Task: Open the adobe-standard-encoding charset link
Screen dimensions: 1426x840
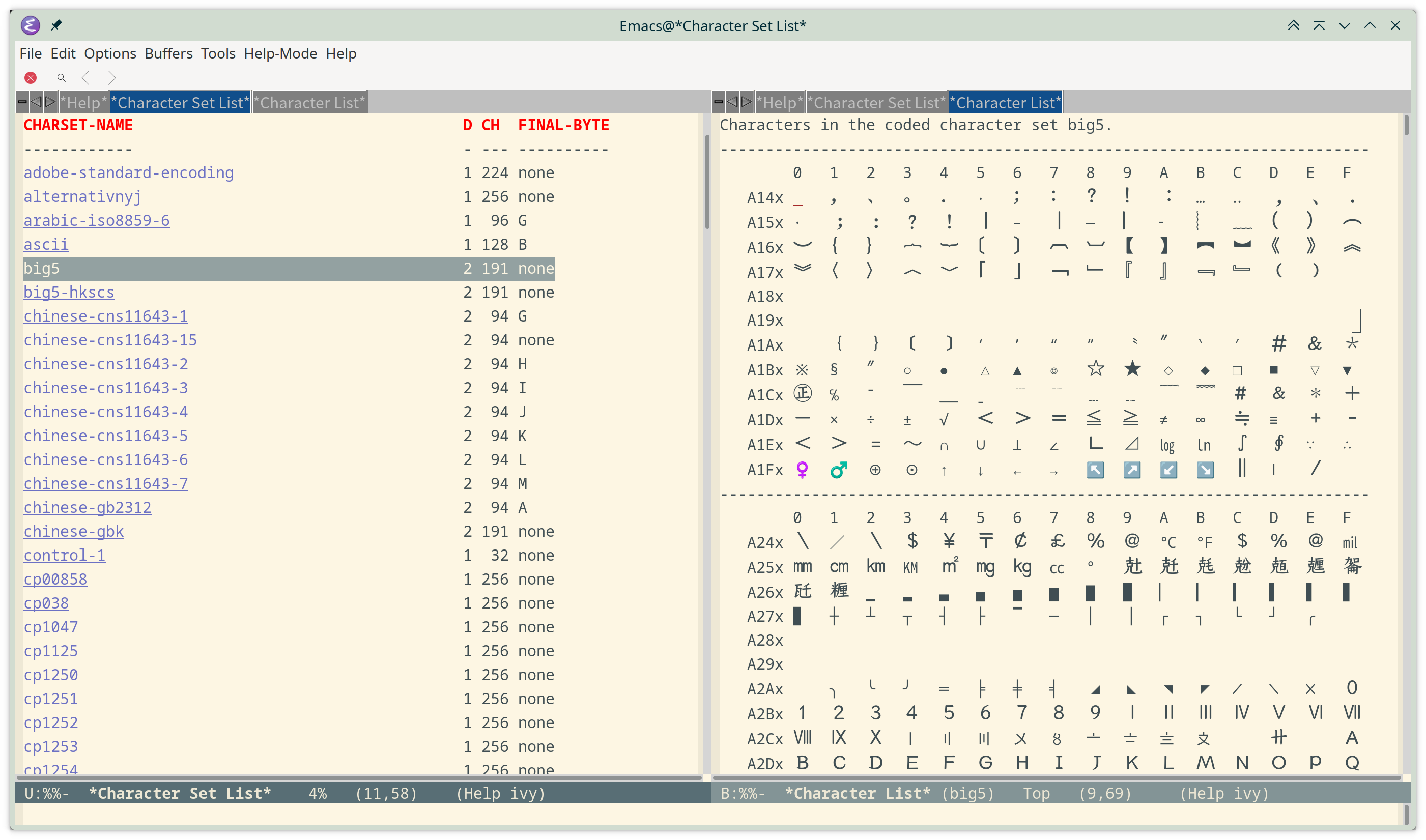Action: point(129,172)
